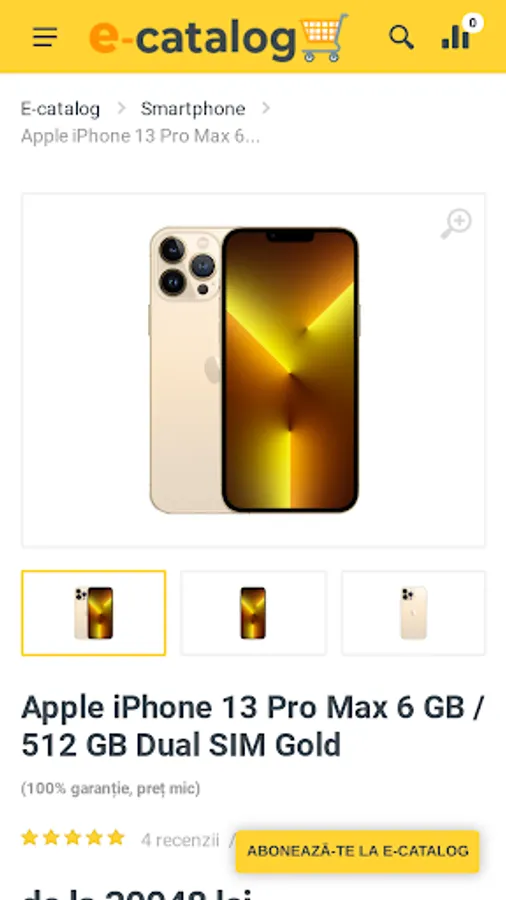Open the hamburger menu

coord(45,37)
